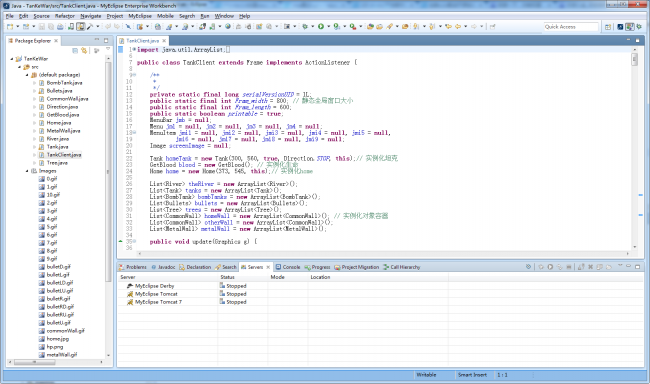Image resolution: width=650 pixels, height=384 pixels.
Task: Click the Print icon in toolbar
Action: point(60,27)
